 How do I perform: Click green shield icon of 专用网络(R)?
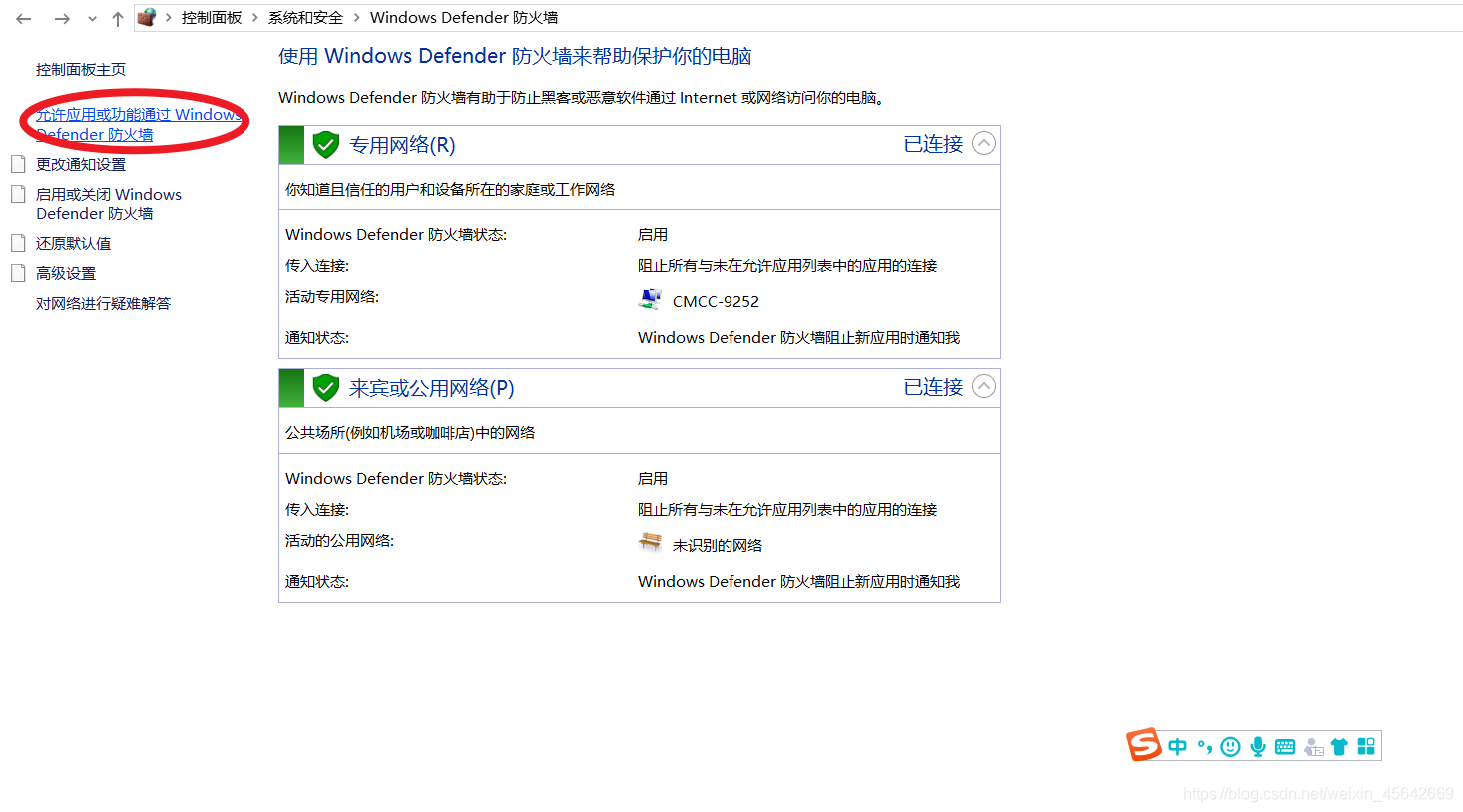click(326, 145)
